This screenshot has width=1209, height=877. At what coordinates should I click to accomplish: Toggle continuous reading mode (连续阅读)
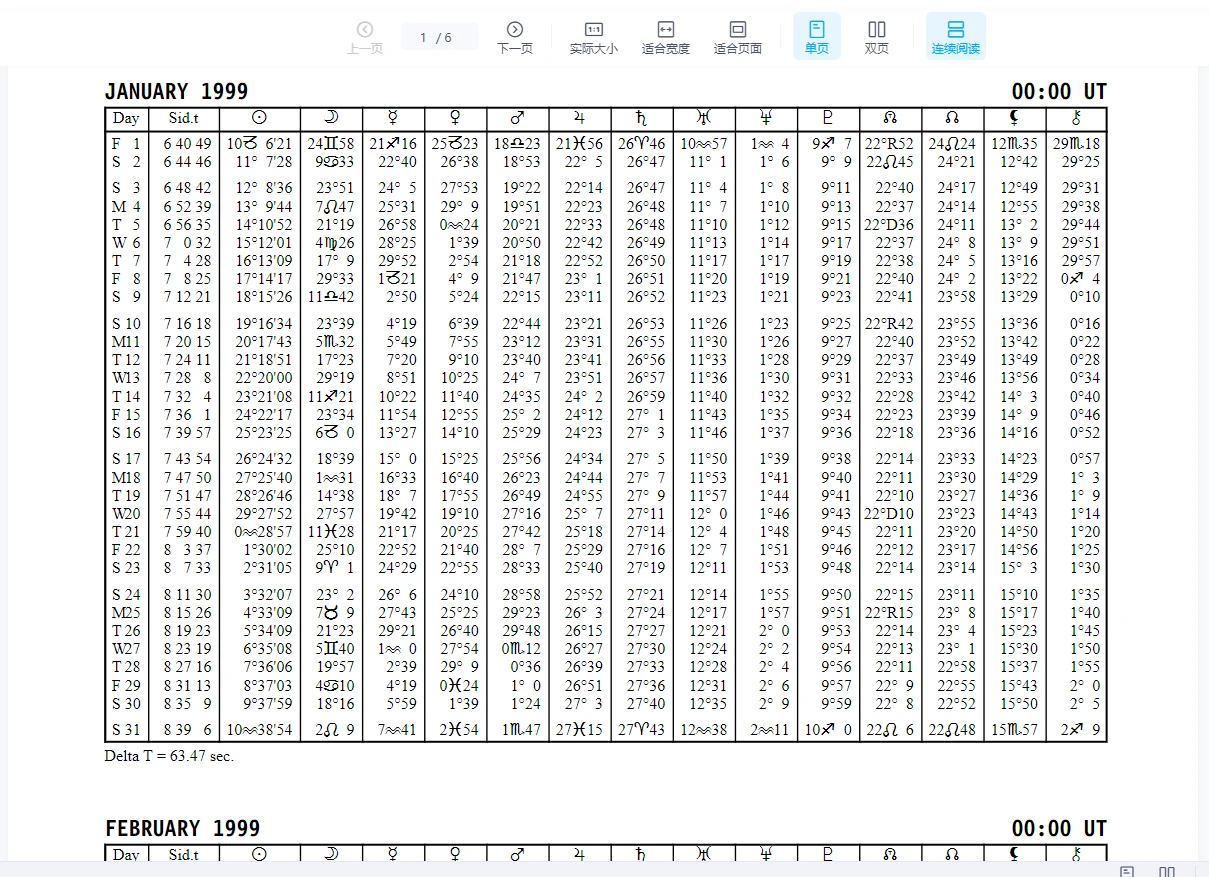tap(956, 37)
